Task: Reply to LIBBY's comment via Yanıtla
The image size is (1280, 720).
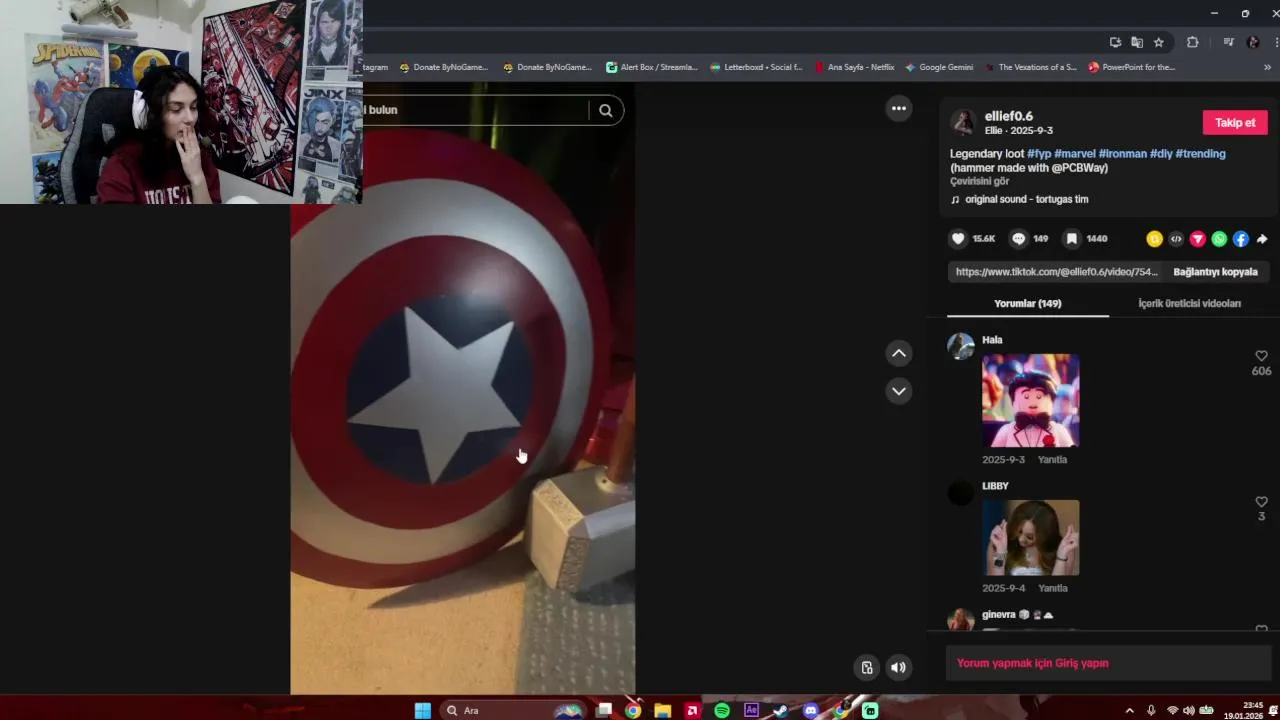Action: click(1052, 589)
